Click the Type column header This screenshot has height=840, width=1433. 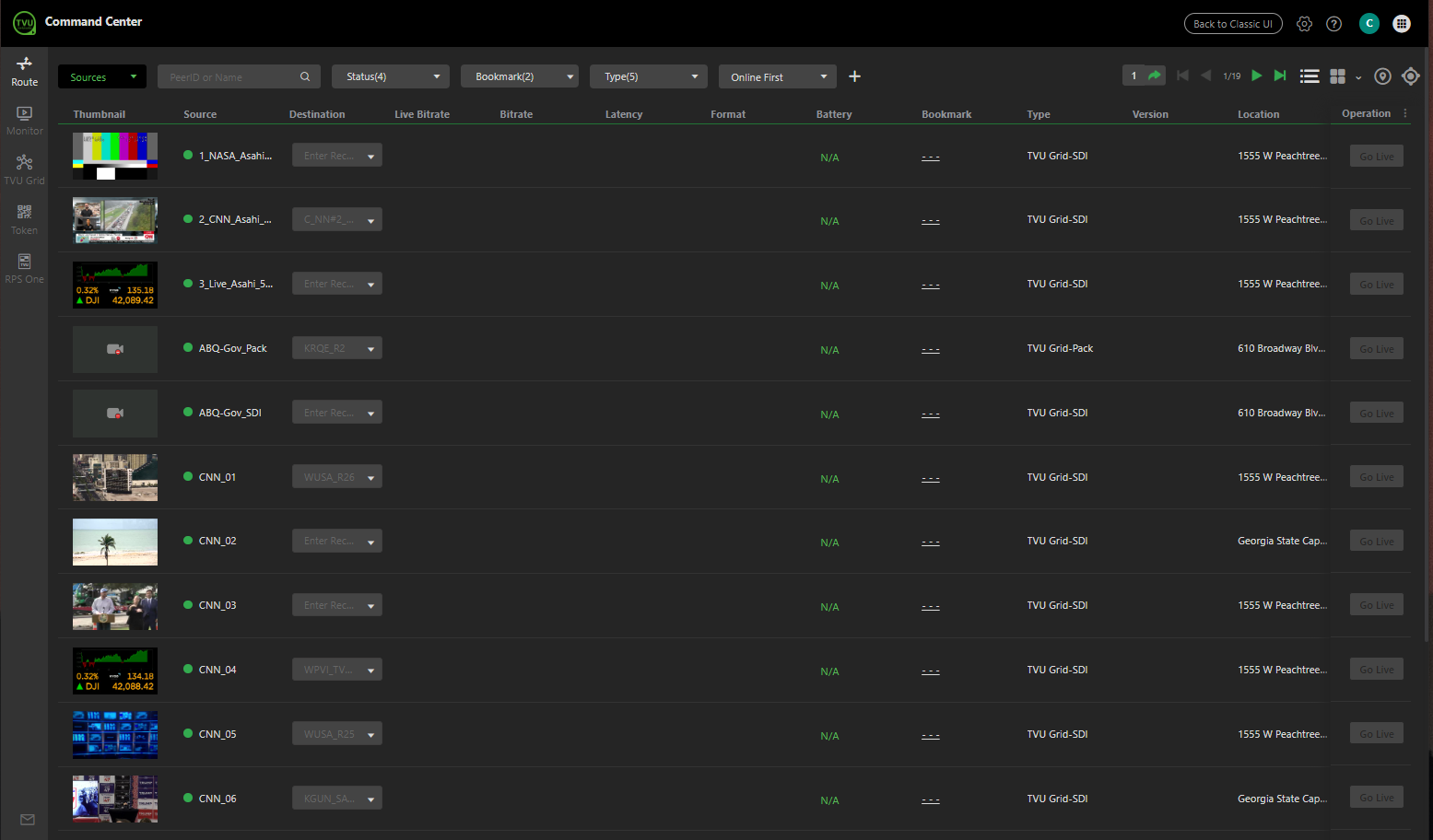coord(1039,114)
